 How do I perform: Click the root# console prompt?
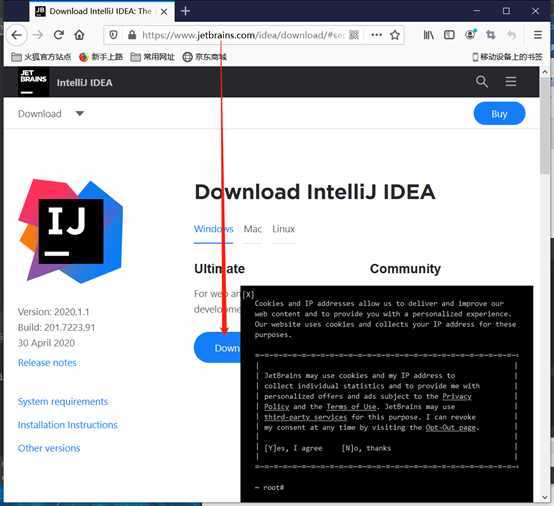point(270,487)
